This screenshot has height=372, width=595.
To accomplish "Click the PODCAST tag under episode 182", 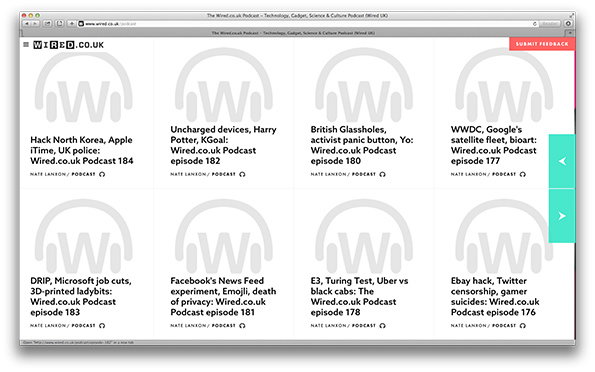I will [x=224, y=174].
